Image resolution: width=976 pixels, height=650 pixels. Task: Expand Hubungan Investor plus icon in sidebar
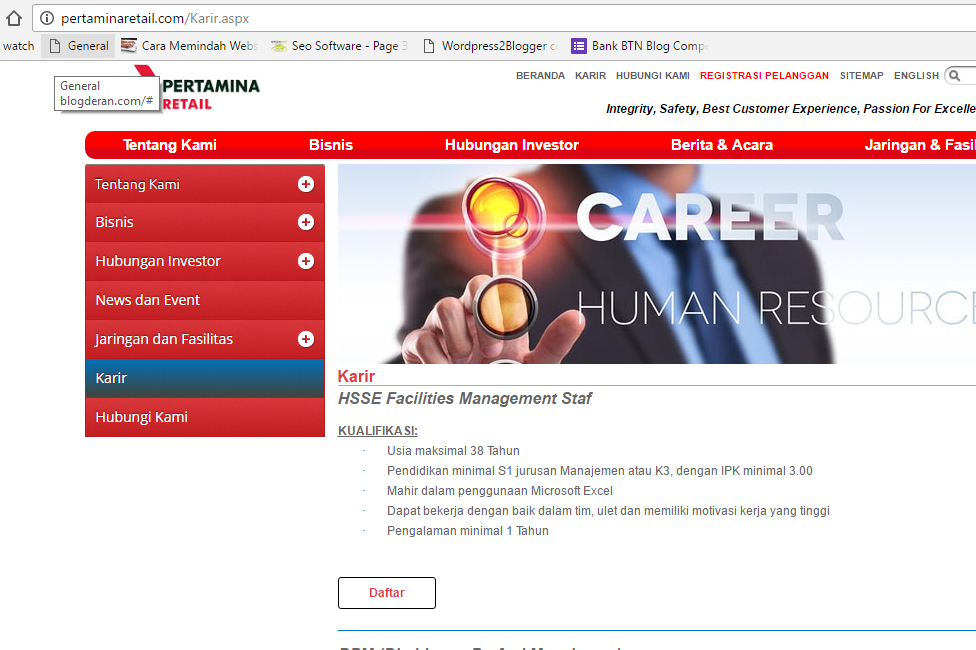[306, 261]
